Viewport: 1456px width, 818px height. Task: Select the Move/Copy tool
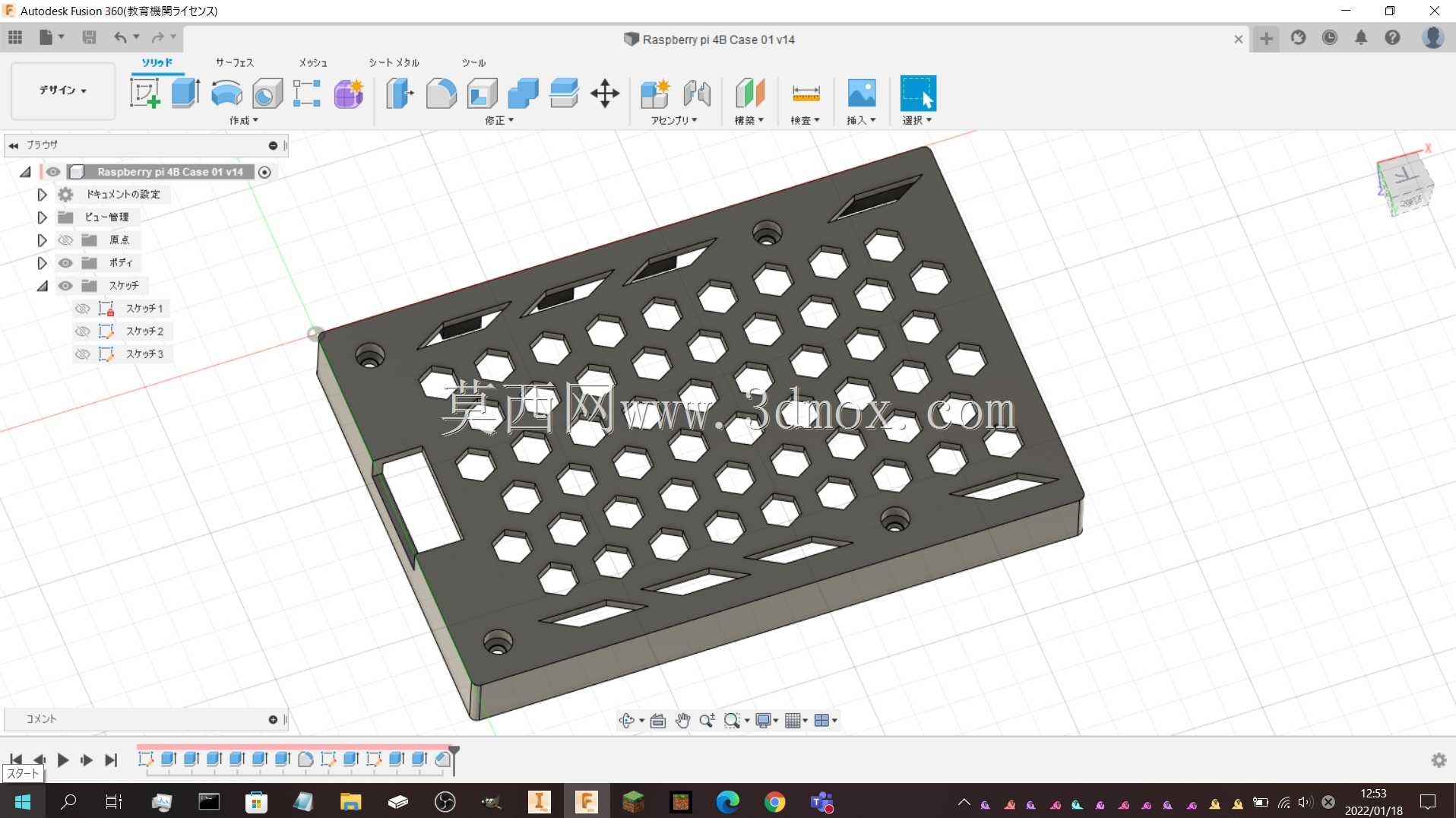(x=605, y=94)
